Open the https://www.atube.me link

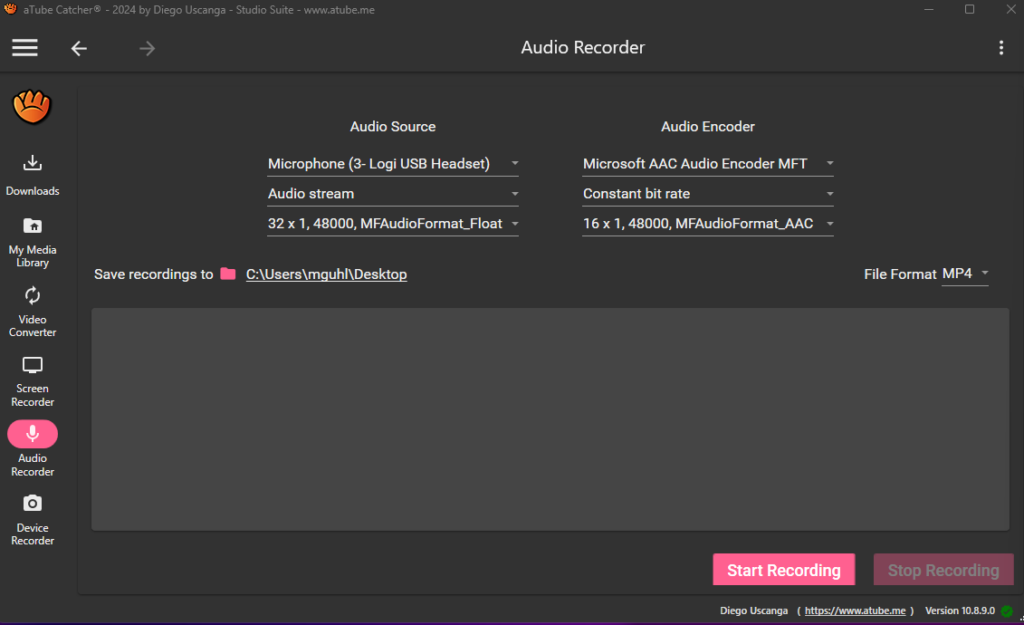(x=855, y=611)
